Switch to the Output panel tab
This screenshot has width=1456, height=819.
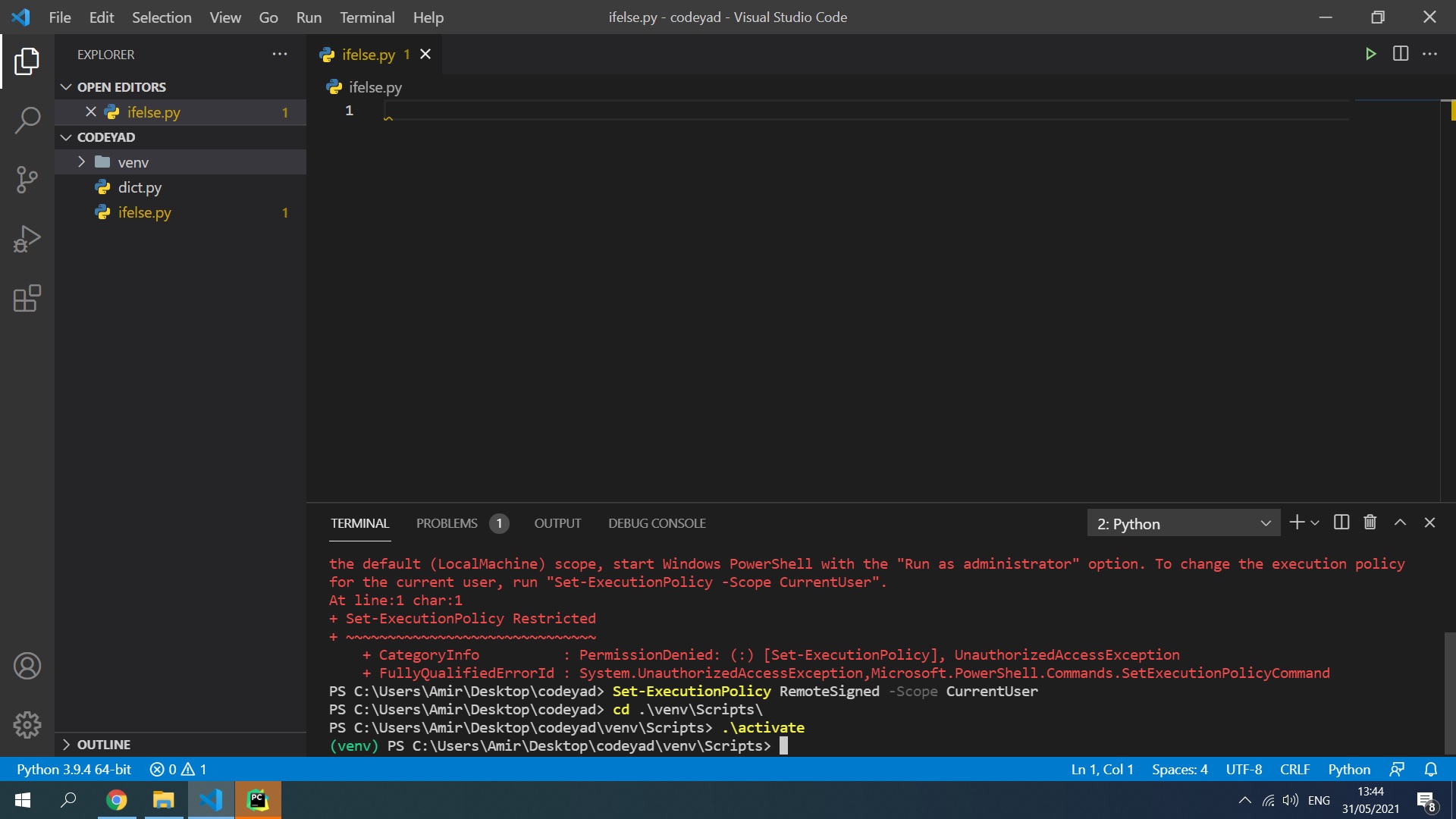[x=557, y=523]
